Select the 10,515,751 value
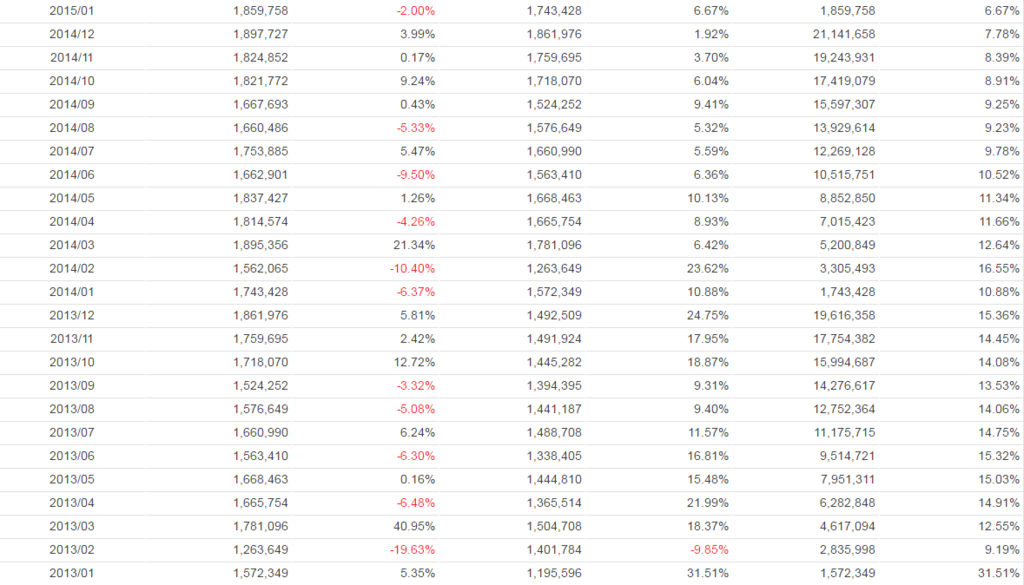 point(838,175)
